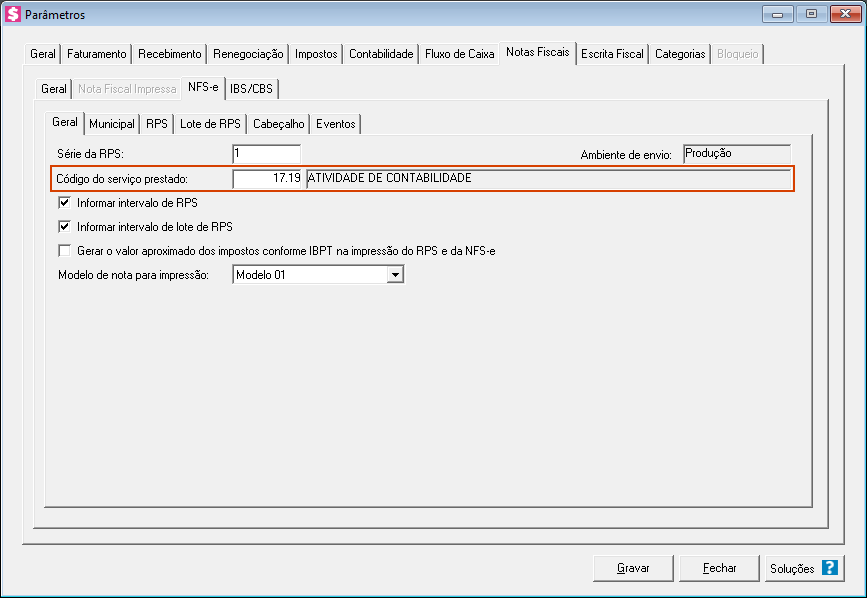Switch to the Faturamento tab
This screenshot has width=867, height=598.
click(97, 54)
